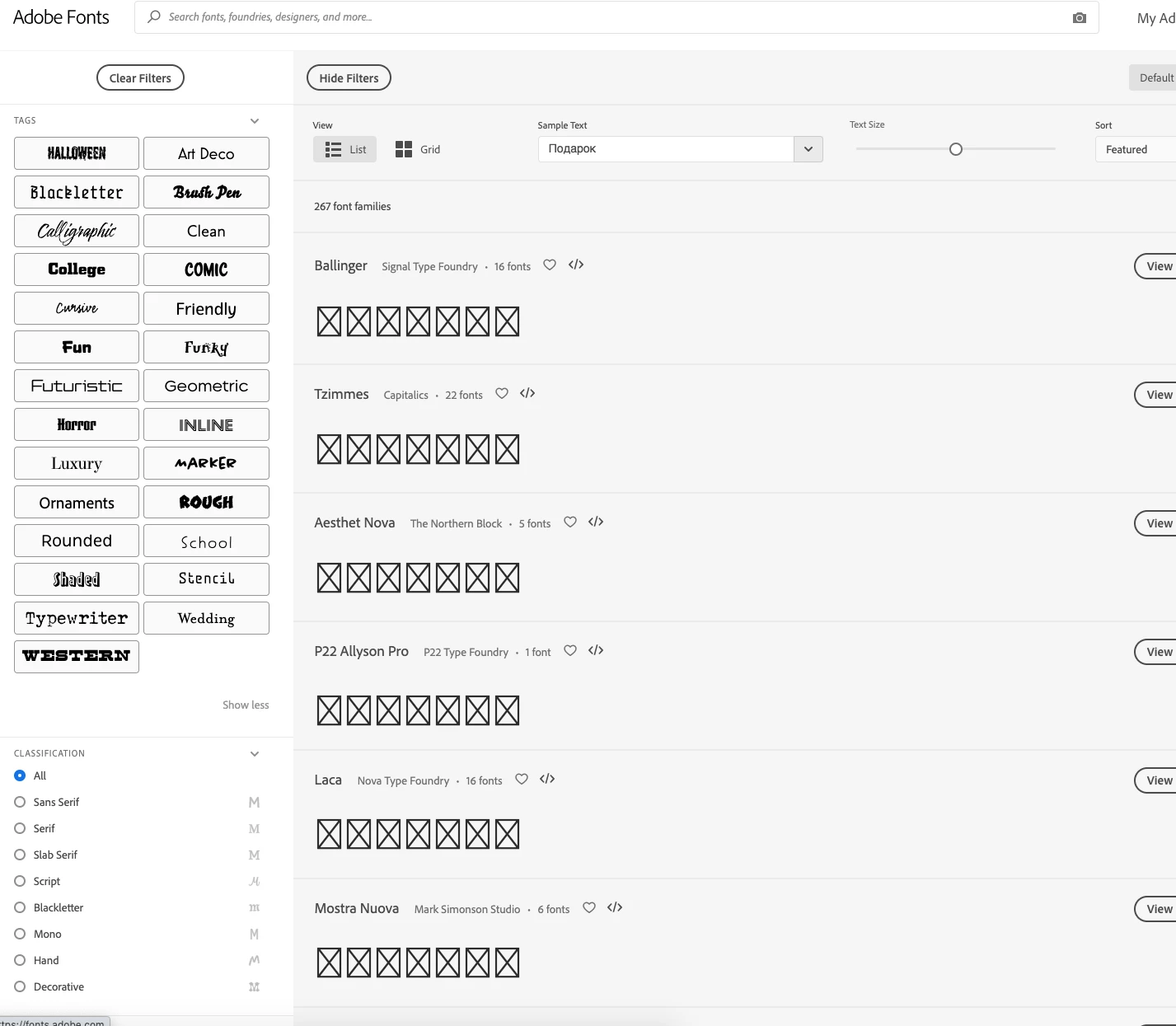Select the Art Deco tag

(x=206, y=153)
